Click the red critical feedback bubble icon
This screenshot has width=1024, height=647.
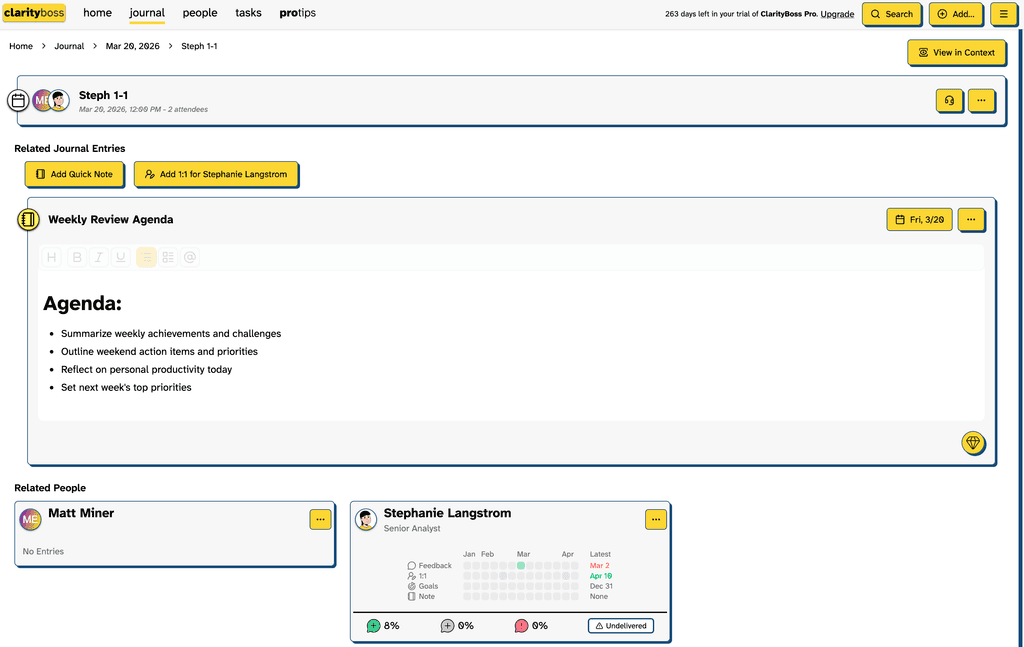pos(521,626)
